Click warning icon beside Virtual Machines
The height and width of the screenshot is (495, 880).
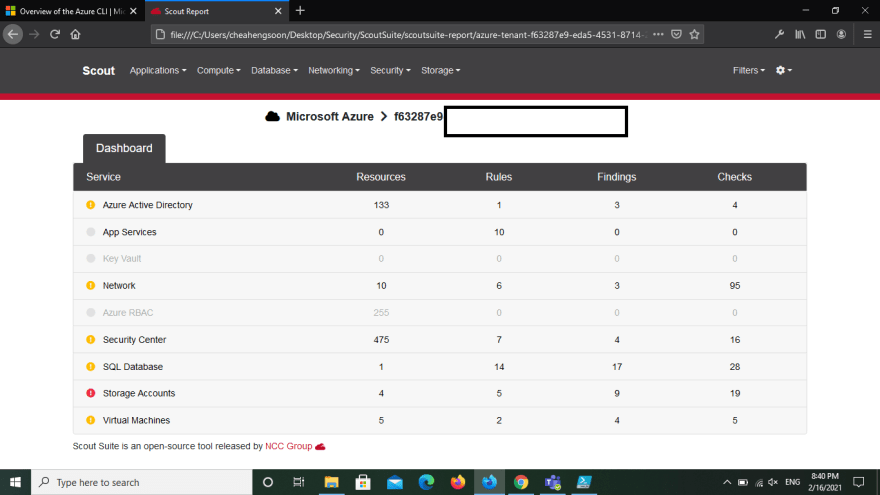pos(90,420)
